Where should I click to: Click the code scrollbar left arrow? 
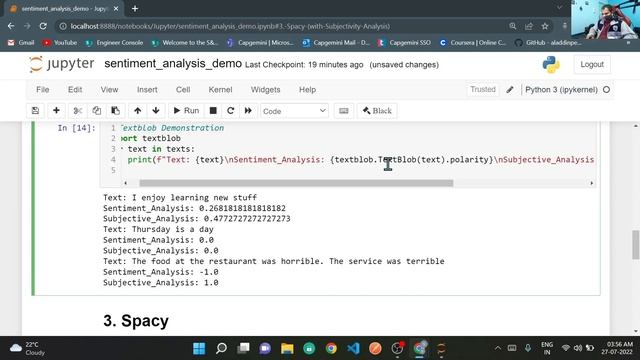click(126, 183)
